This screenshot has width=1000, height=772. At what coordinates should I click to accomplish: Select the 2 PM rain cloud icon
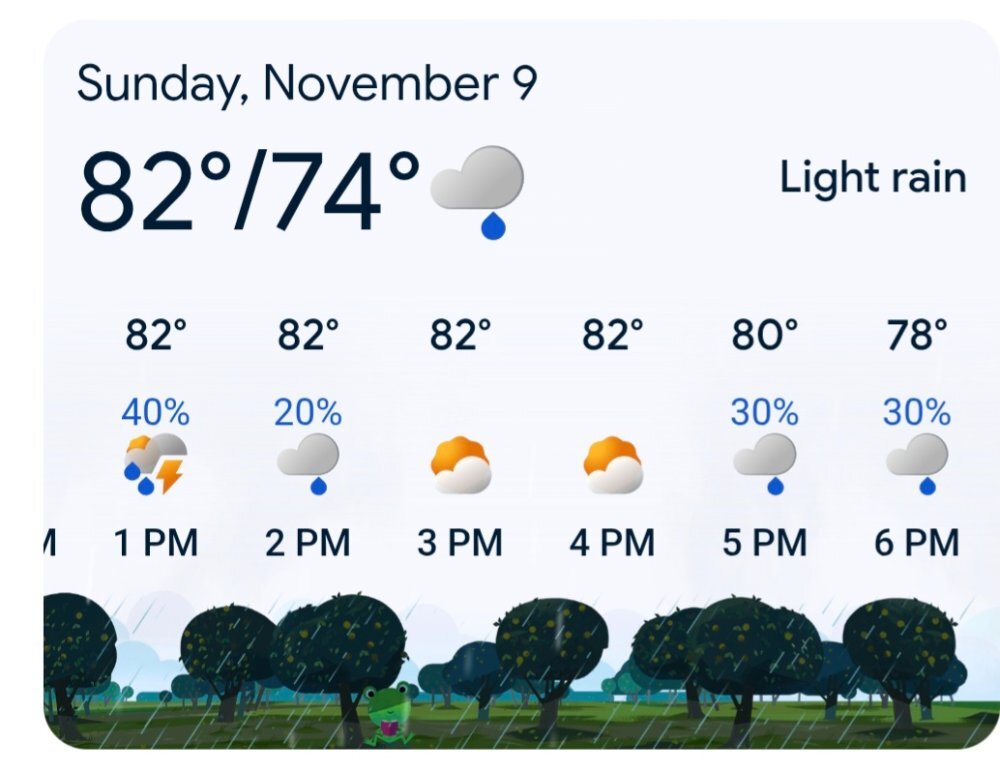click(x=308, y=463)
